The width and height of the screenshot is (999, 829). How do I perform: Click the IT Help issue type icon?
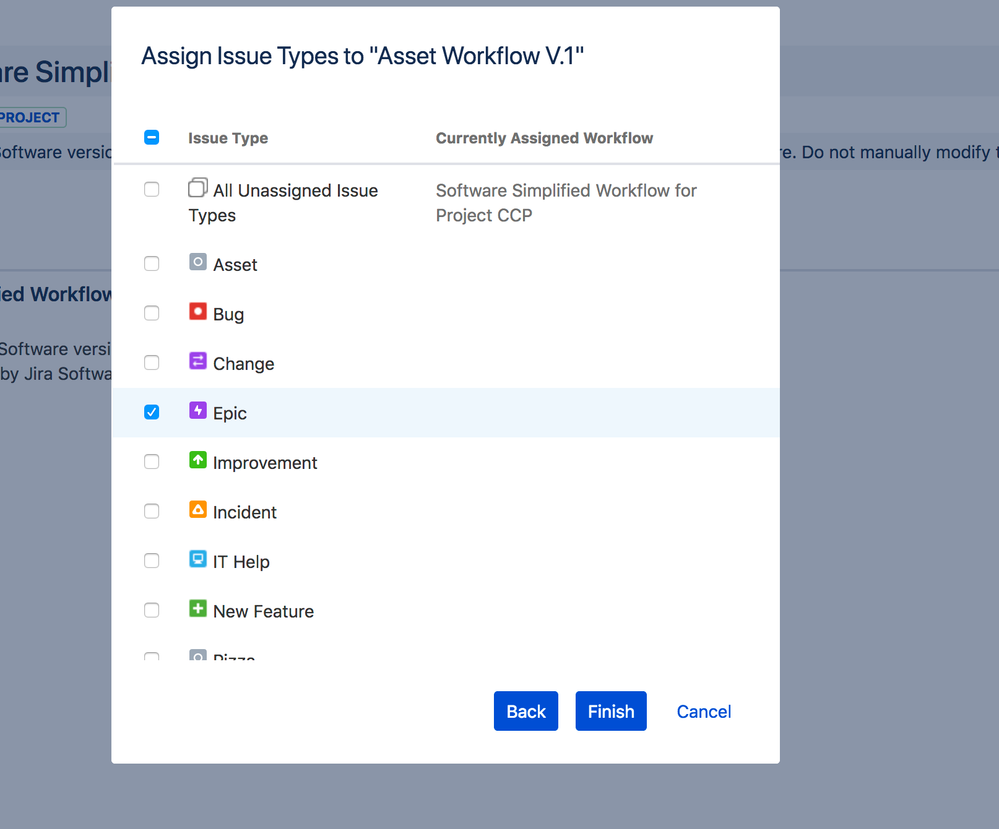click(x=197, y=560)
